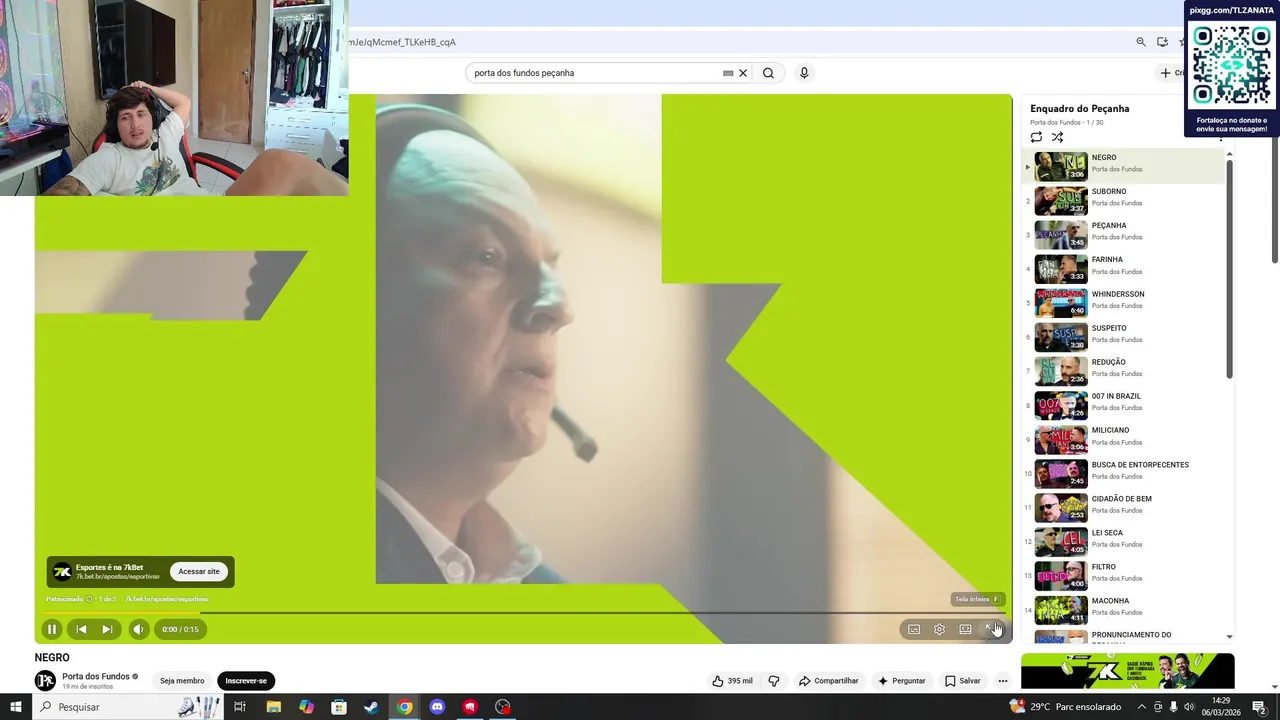Skip to next video in player
Viewport: 1280px width, 720px height.
pyautogui.click(x=107, y=629)
